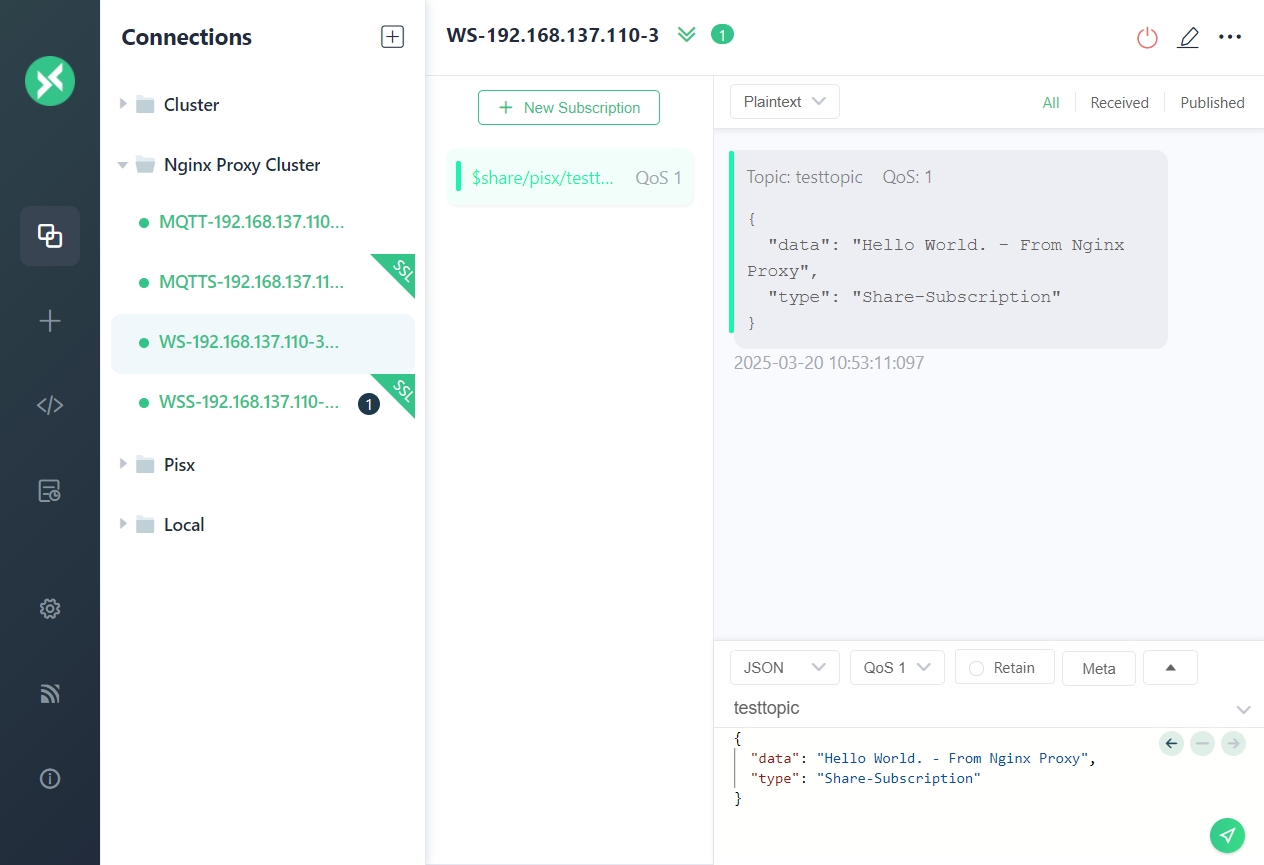Screen dimensions: 1264x865
Task: Click the plus icon to add connection
Action: coord(50,321)
